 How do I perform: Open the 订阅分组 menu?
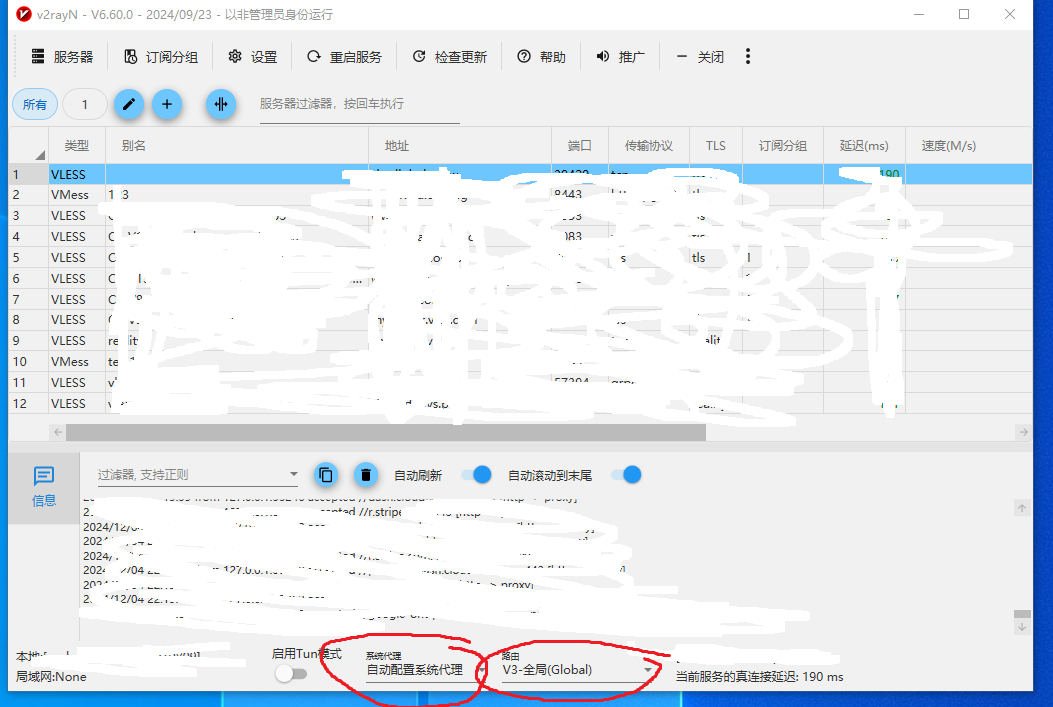pyautogui.click(x=161, y=56)
